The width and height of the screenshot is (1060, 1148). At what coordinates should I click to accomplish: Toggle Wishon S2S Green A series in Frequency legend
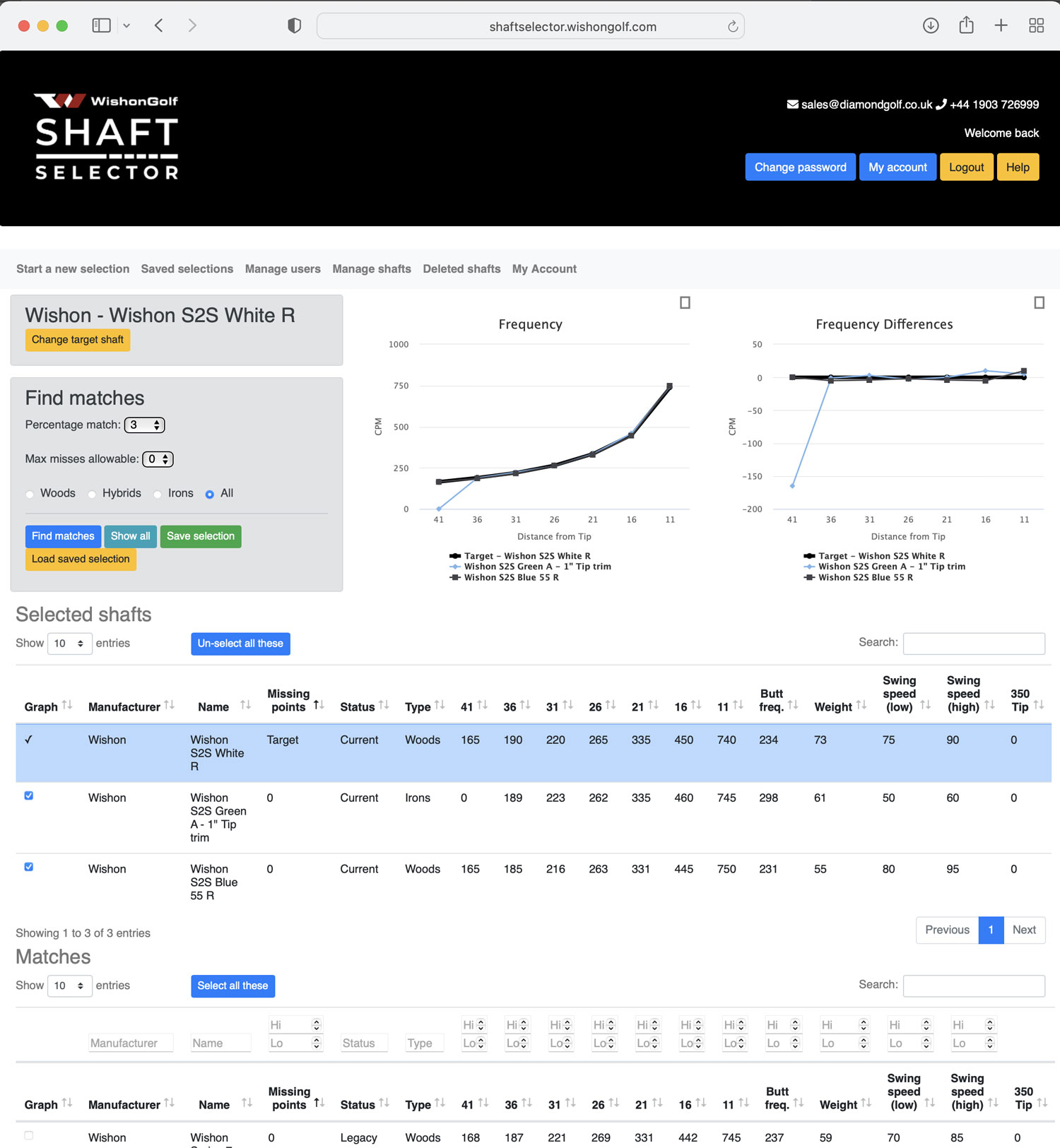click(x=530, y=567)
